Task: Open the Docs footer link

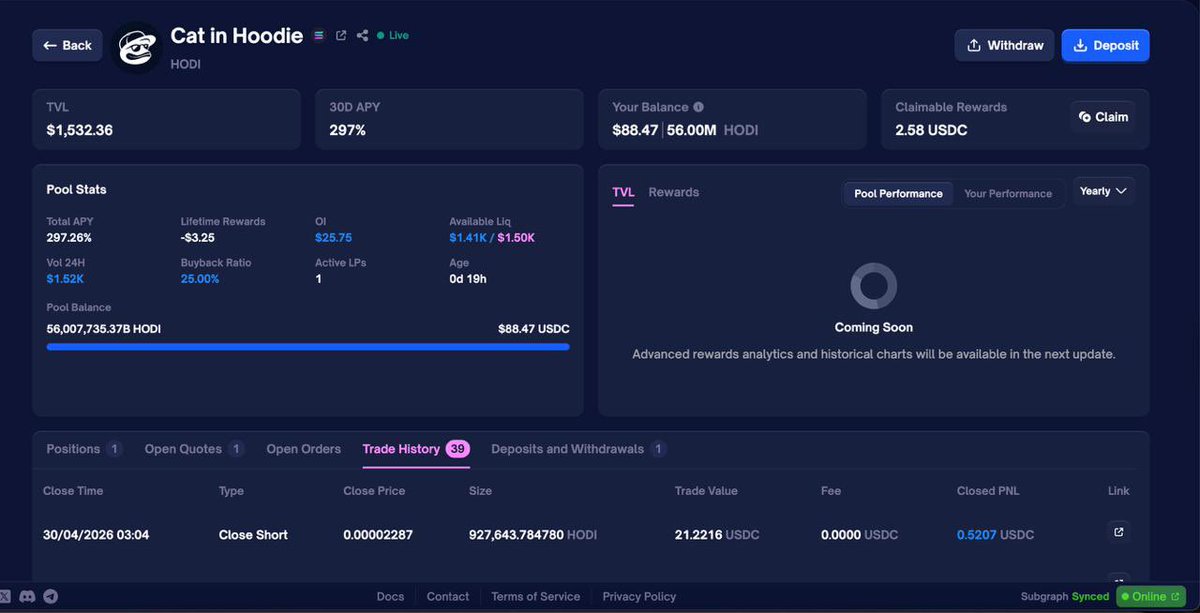Action: [x=390, y=596]
